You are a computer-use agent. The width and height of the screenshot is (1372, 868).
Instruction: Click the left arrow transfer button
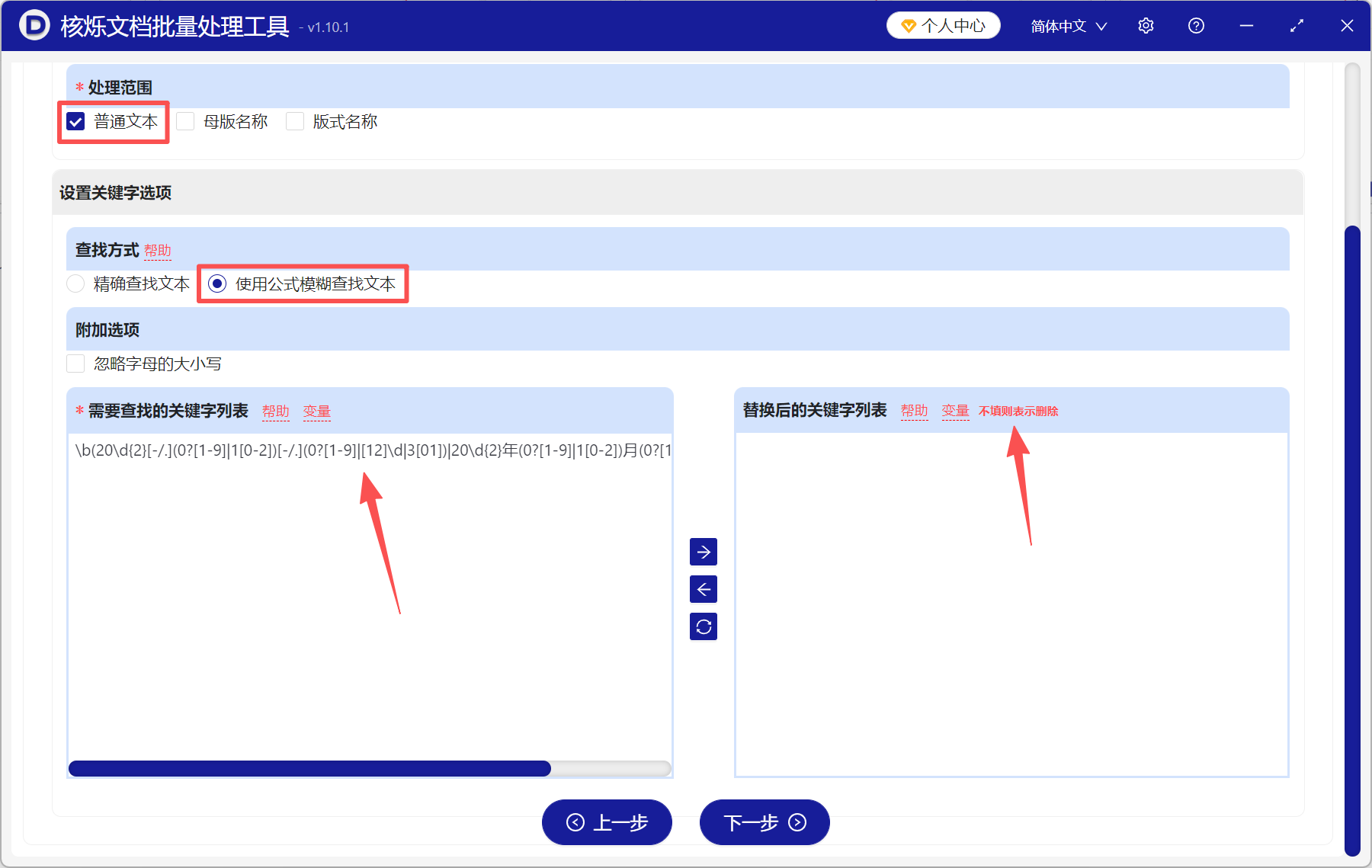tap(703, 588)
